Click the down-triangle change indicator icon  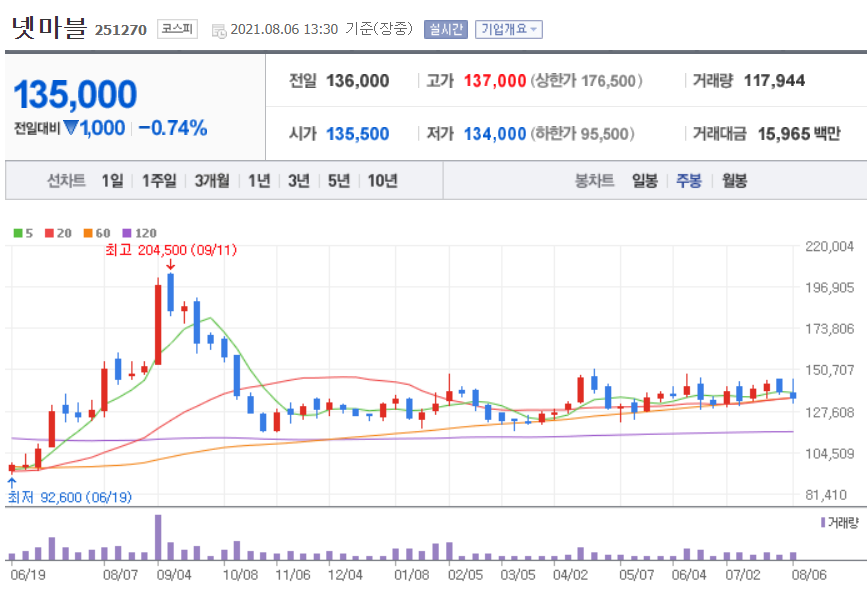71,128
